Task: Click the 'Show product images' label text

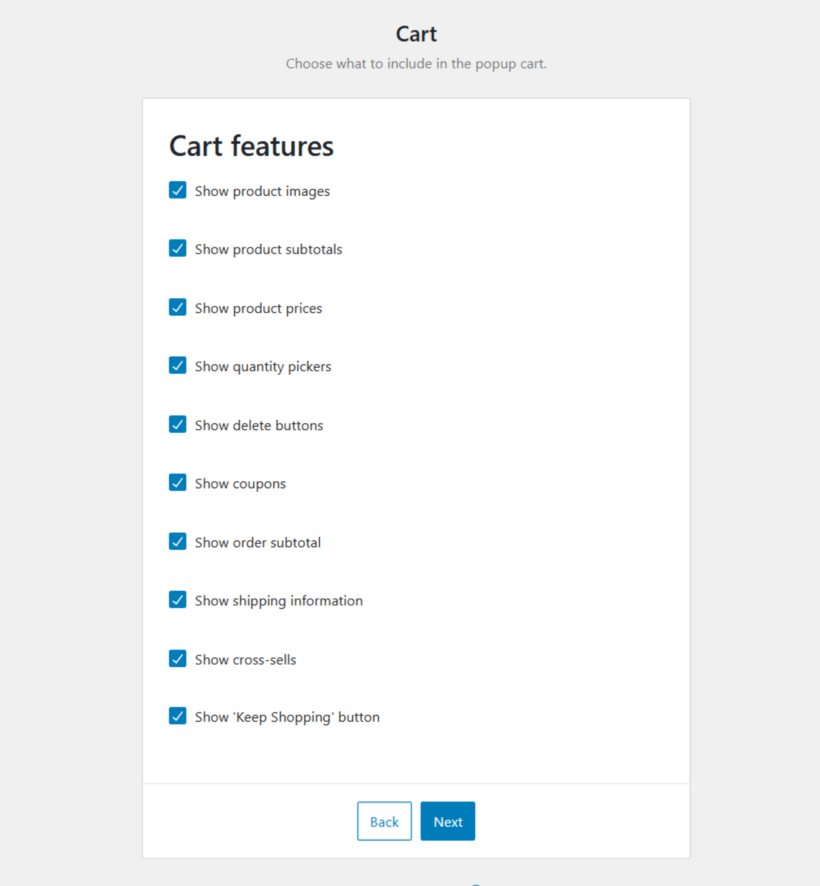Action: point(262,190)
